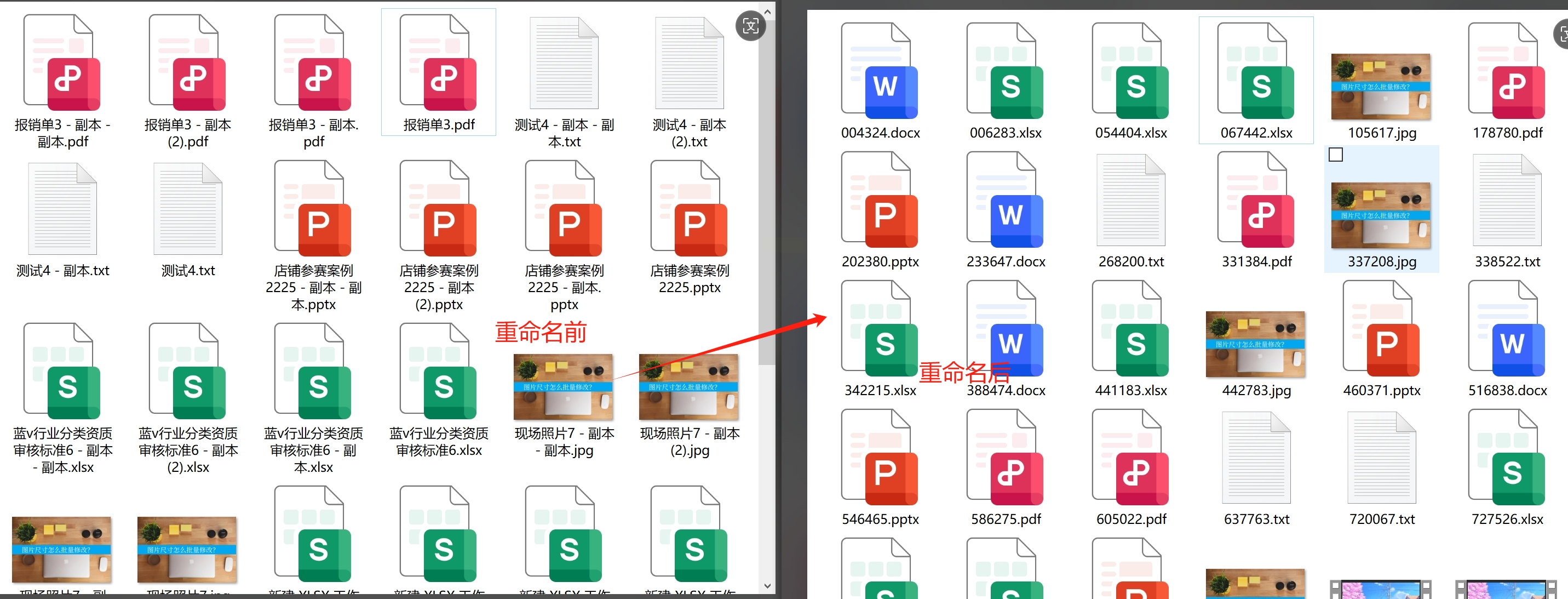This screenshot has height=599, width=1568.
Task: Click the 516838.docx file name label
Action: tap(1507, 390)
